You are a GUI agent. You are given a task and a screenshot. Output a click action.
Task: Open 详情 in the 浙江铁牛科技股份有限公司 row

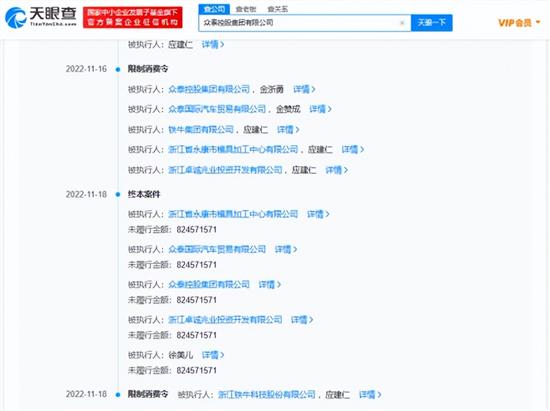click(x=370, y=395)
